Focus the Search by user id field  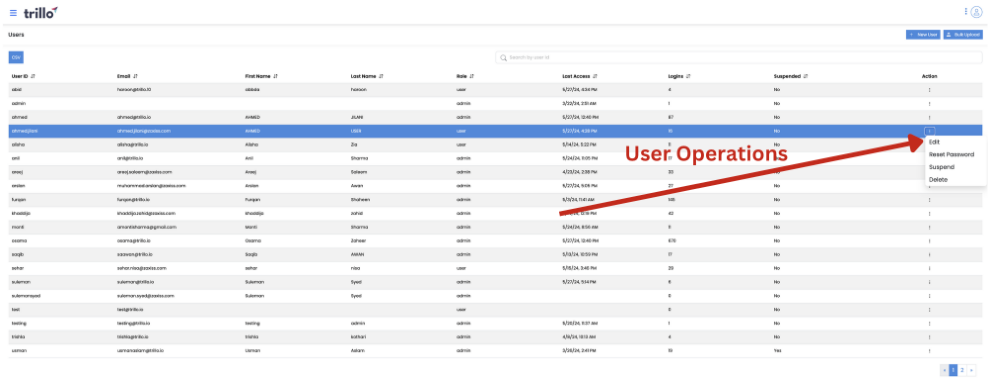pos(738,58)
